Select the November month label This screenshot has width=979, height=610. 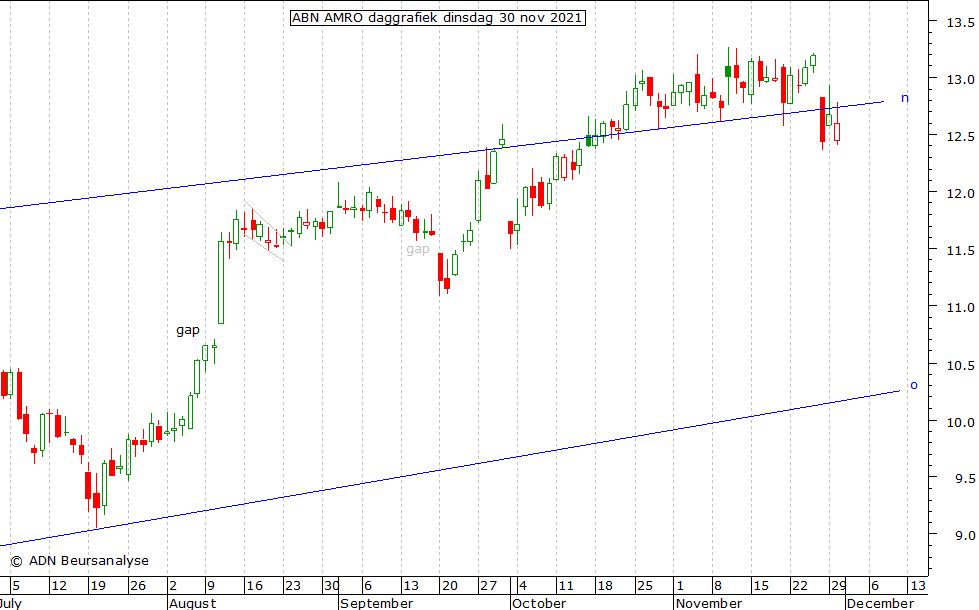pyautogui.click(x=709, y=603)
